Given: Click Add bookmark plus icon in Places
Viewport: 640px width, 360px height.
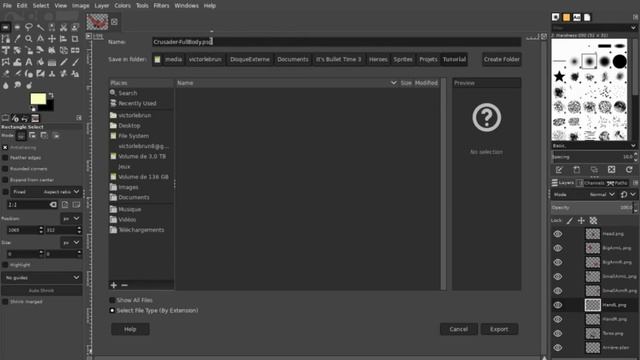Looking at the screenshot, I should pyautogui.click(x=114, y=285).
